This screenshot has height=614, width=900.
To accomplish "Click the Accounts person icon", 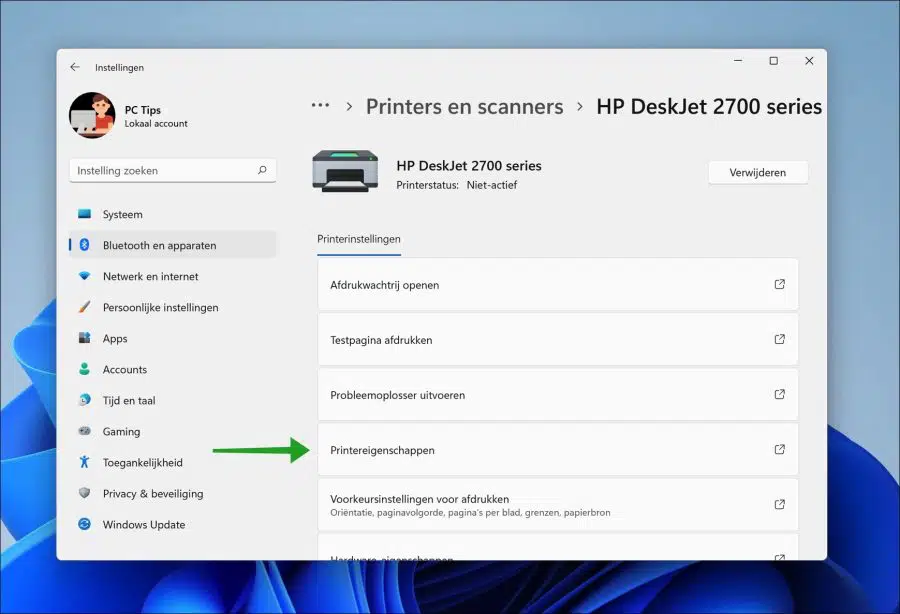I will point(84,369).
